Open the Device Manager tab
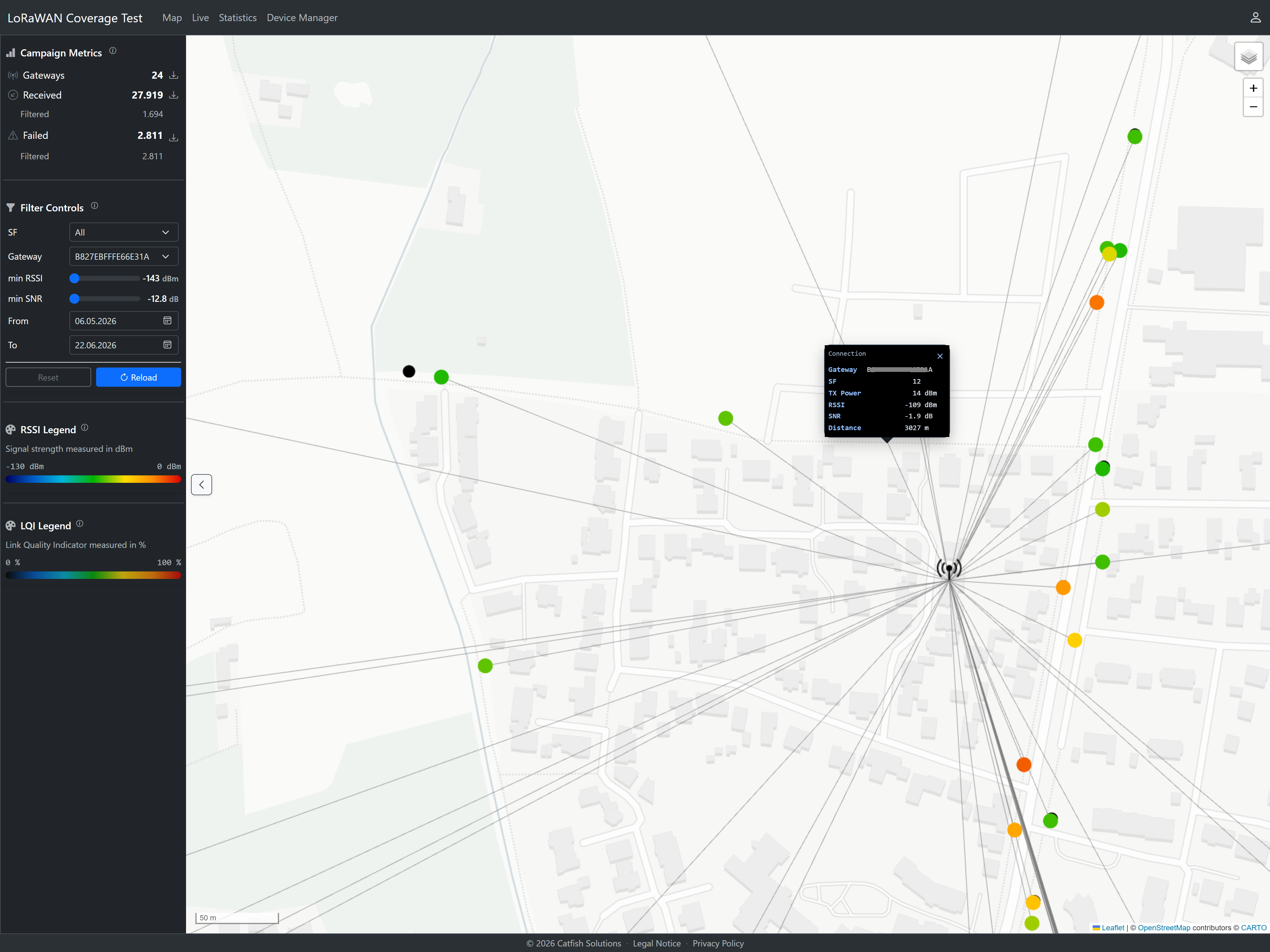Screen dimensions: 1270x952 click(302, 18)
